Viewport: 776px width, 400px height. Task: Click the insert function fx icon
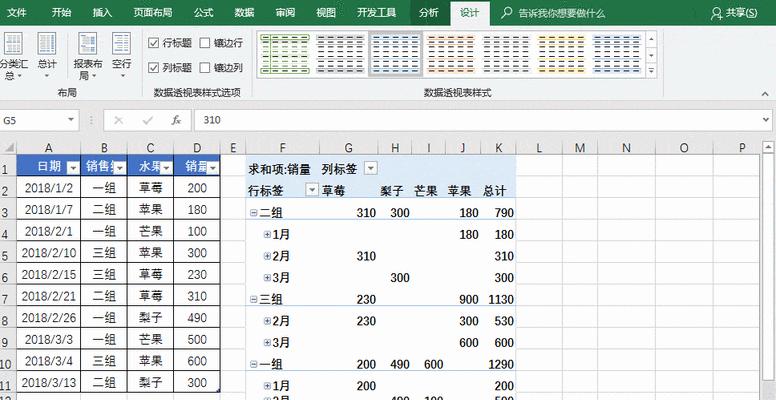(176, 120)
